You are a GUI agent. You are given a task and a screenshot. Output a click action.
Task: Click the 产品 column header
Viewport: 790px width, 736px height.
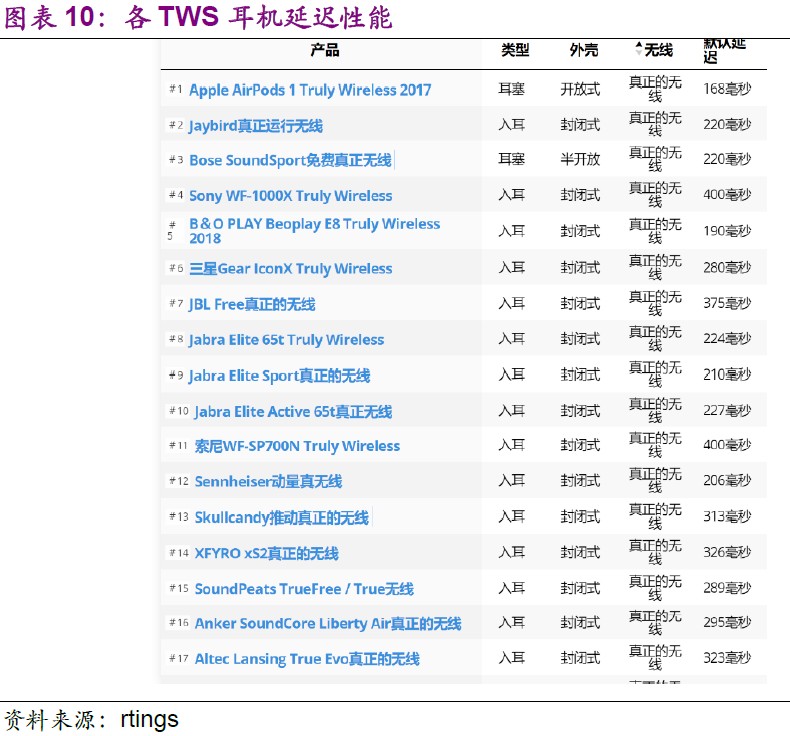pyautogui.click(x=325, y=50)
